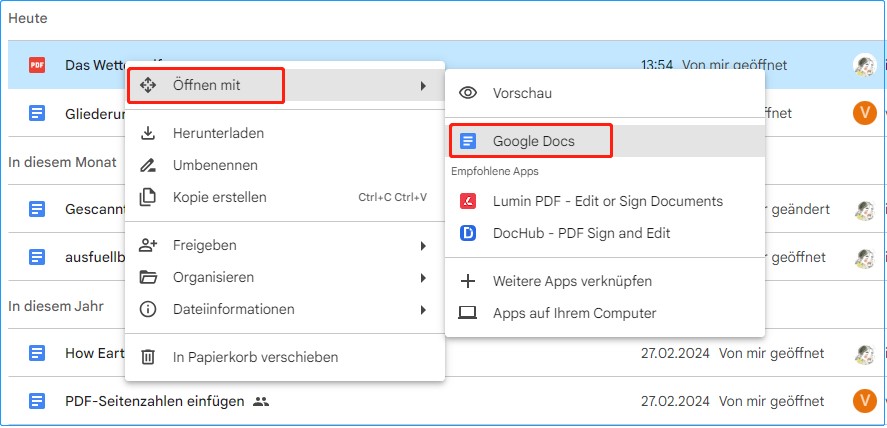Click the copy icon beside Kopie erstellen
Screen dimensions: 887x428
coord(148,197)
